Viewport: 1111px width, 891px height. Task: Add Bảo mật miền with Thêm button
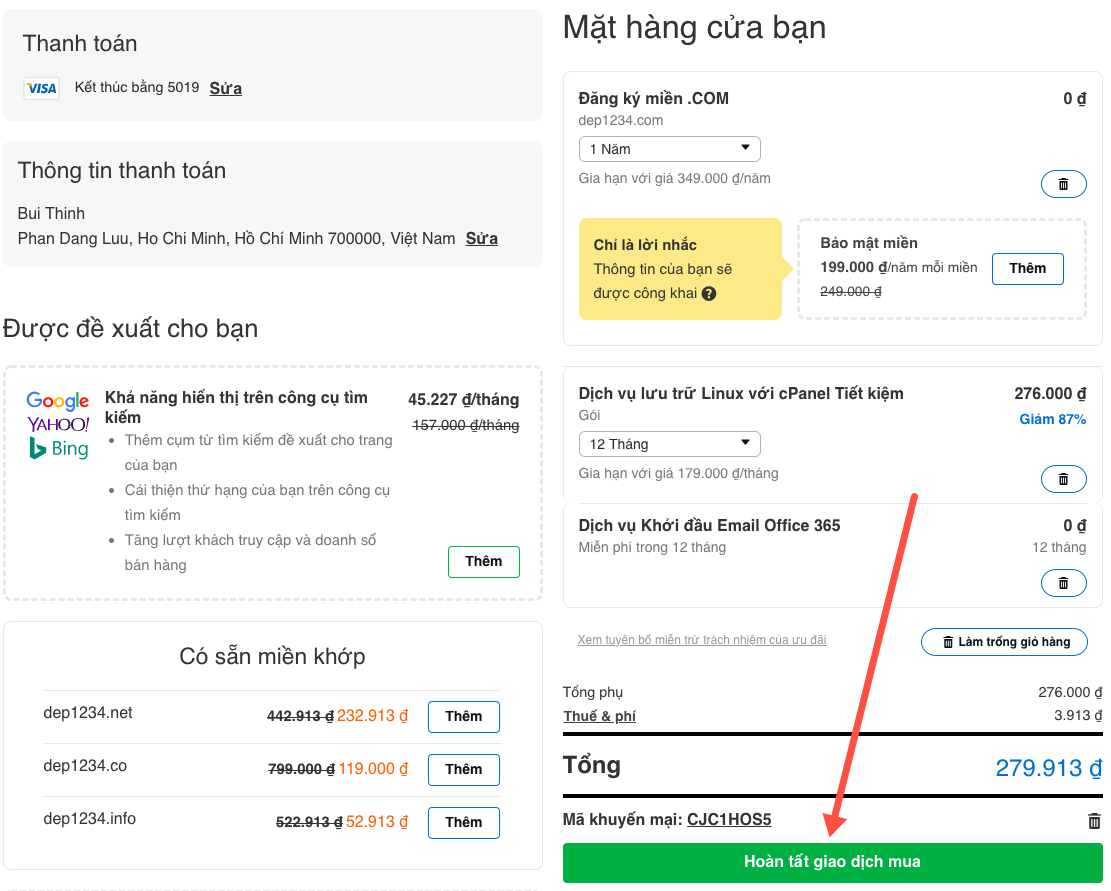(1027, 268)
